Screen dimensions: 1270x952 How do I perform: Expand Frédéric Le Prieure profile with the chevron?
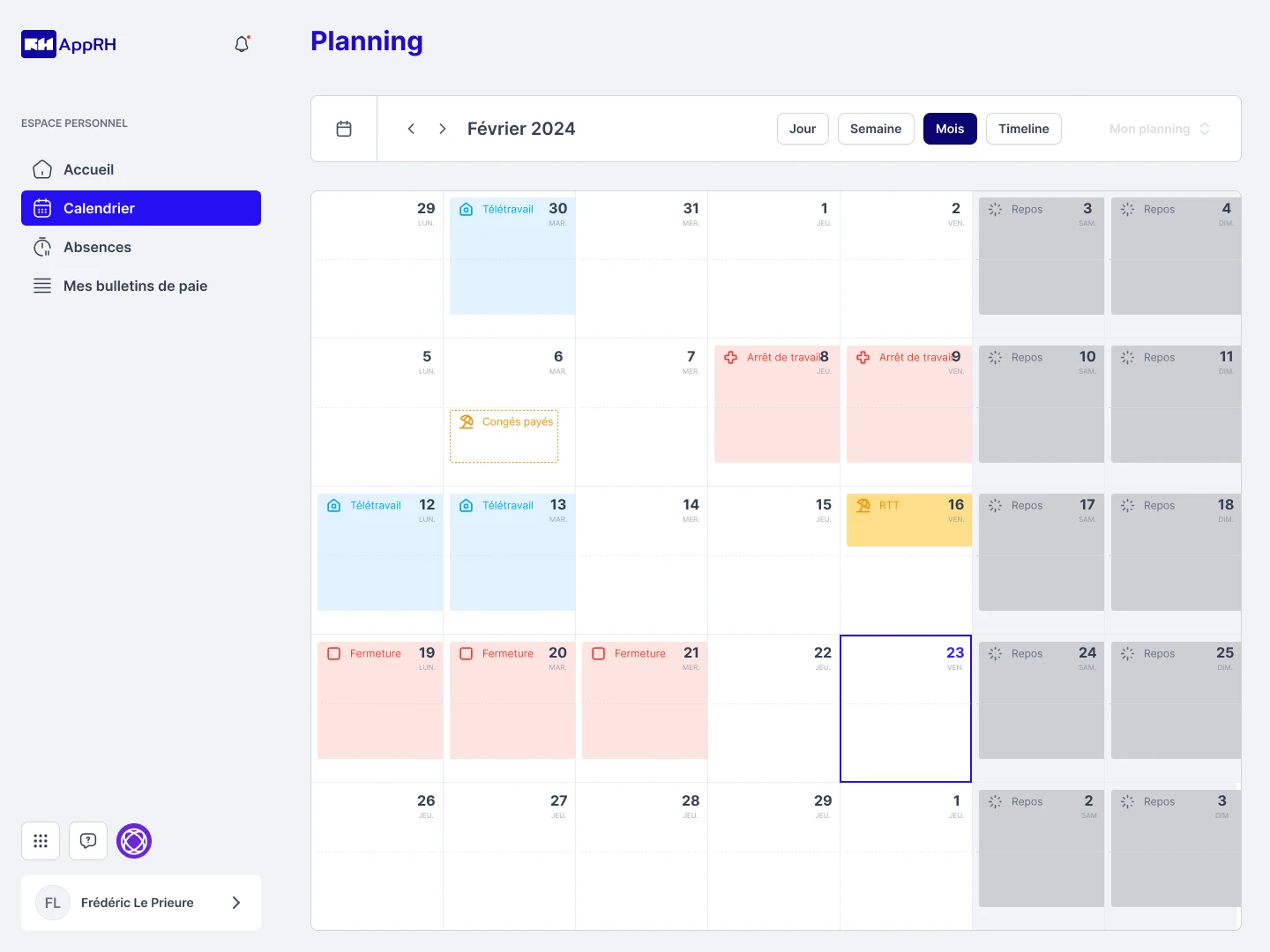[x=235, y=903]
